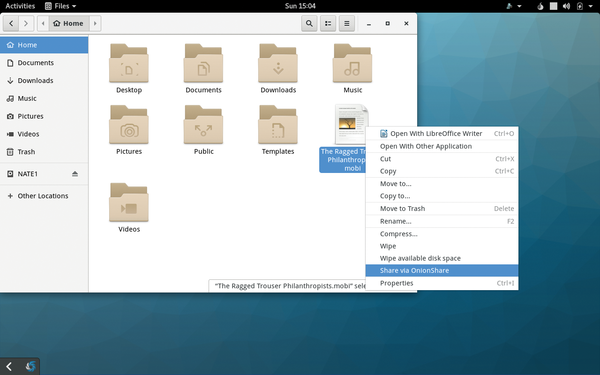This screenshot has width=600, height=375.
Task: Click the left path bar scroll arrow
Action: point(43,23)
